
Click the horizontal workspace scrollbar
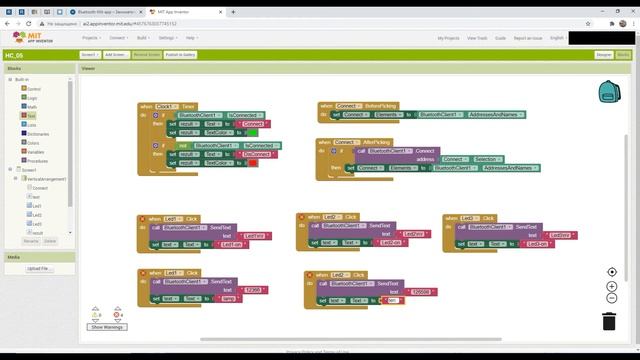pyautogui.click(x=351, y=339)
